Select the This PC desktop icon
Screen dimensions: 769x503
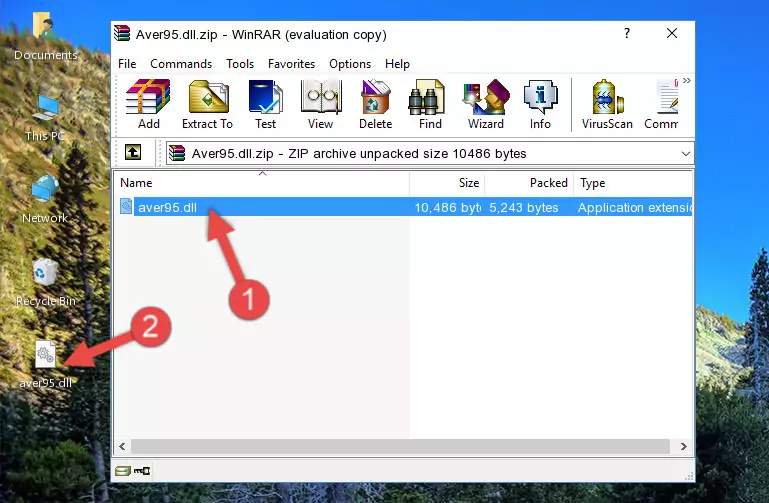(45, 118)
